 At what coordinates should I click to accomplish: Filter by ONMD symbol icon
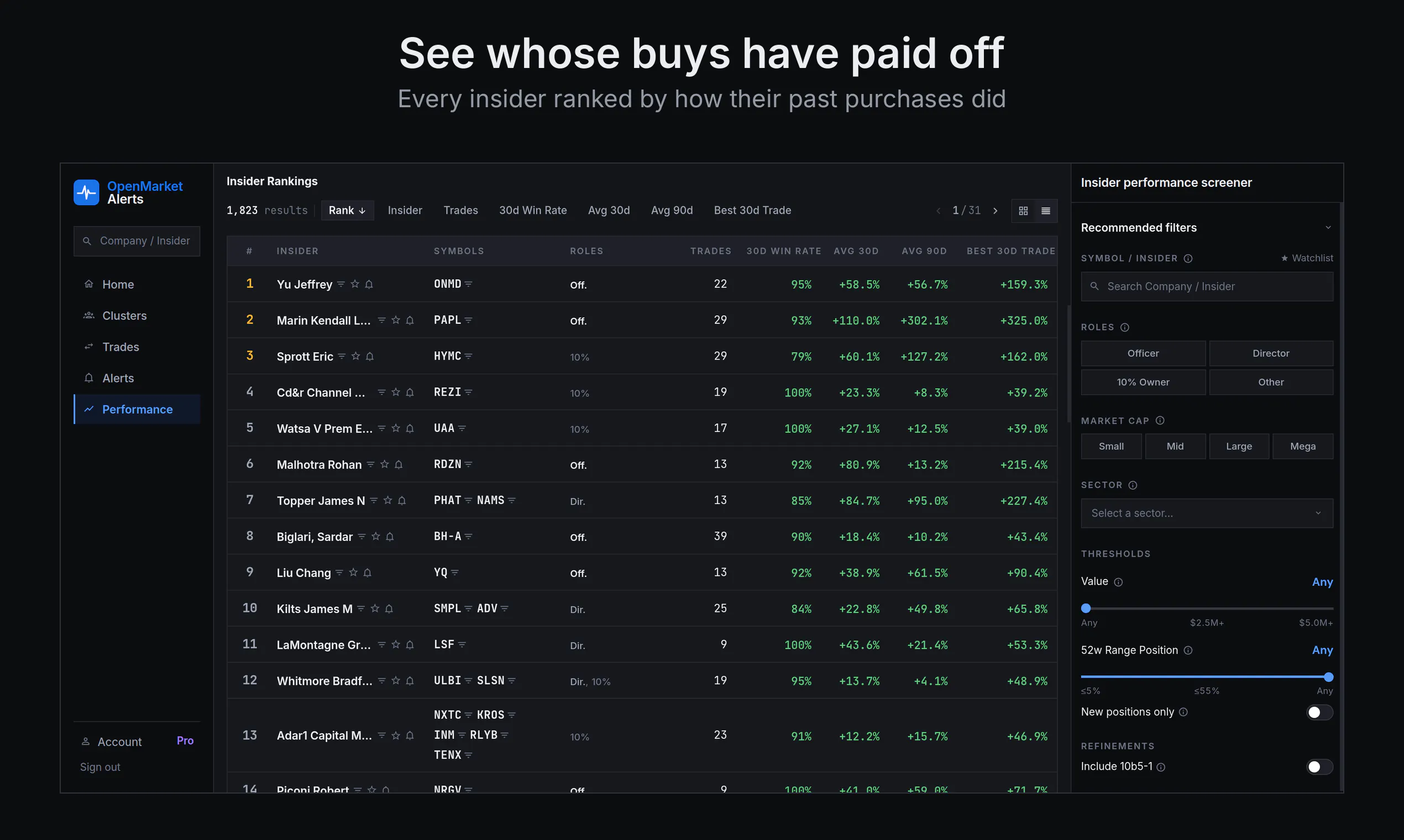pyautogui.click(x=468, y=284)
